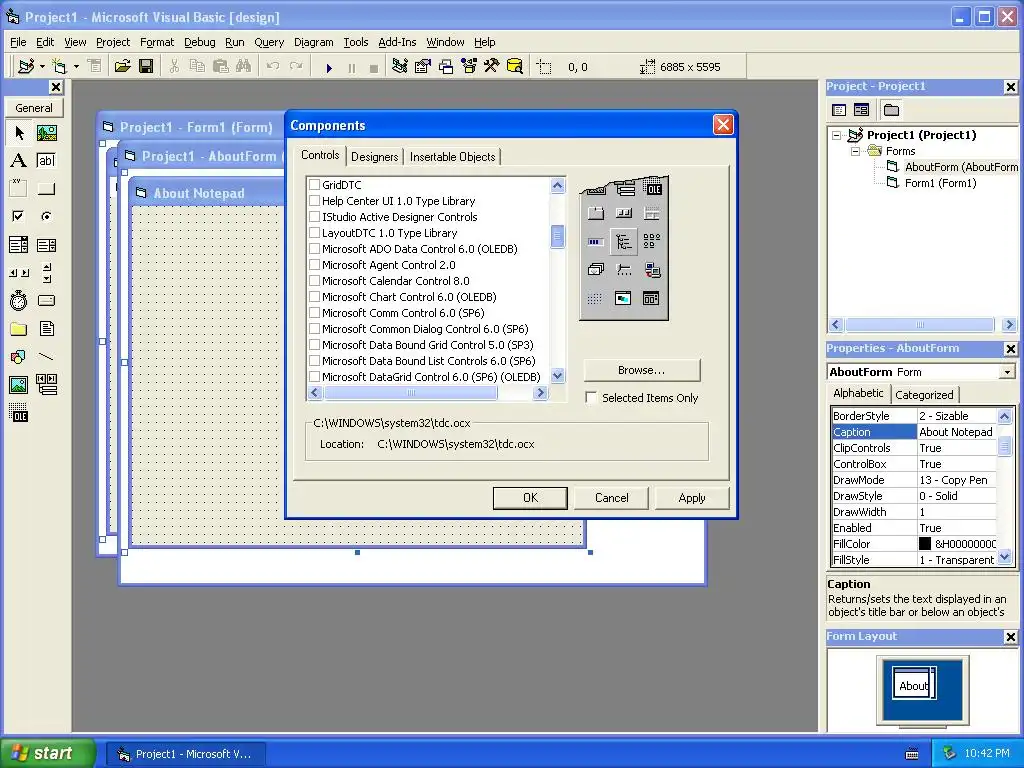Click vertical scrollbar thumb in components list
1024x768 pixels.
point(557,236)
